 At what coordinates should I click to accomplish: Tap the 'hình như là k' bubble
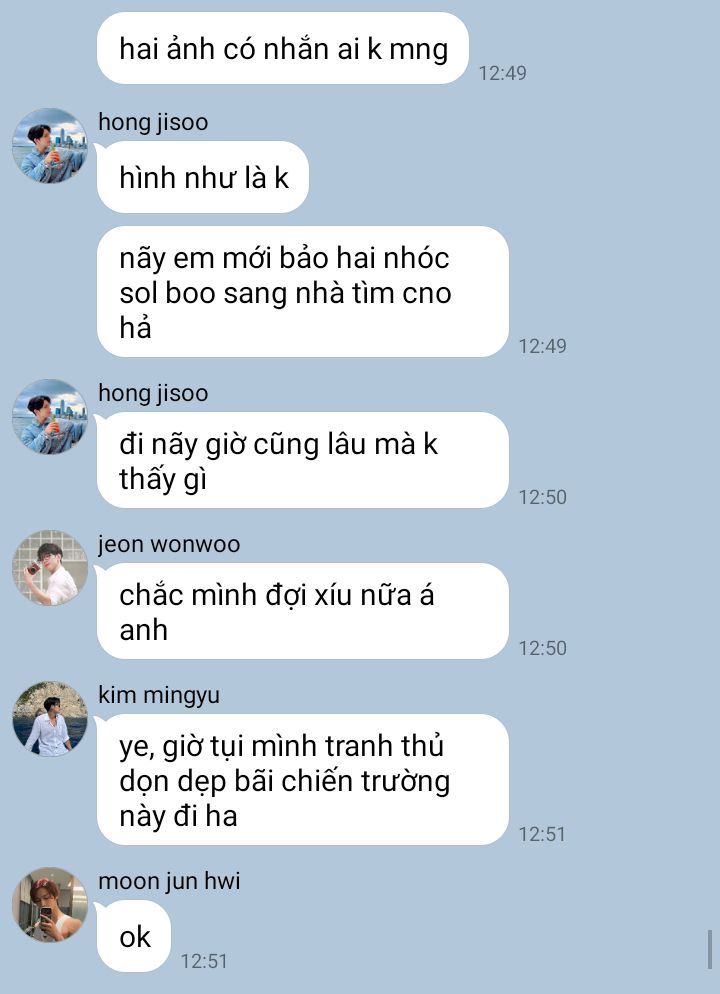coord(203,177)
